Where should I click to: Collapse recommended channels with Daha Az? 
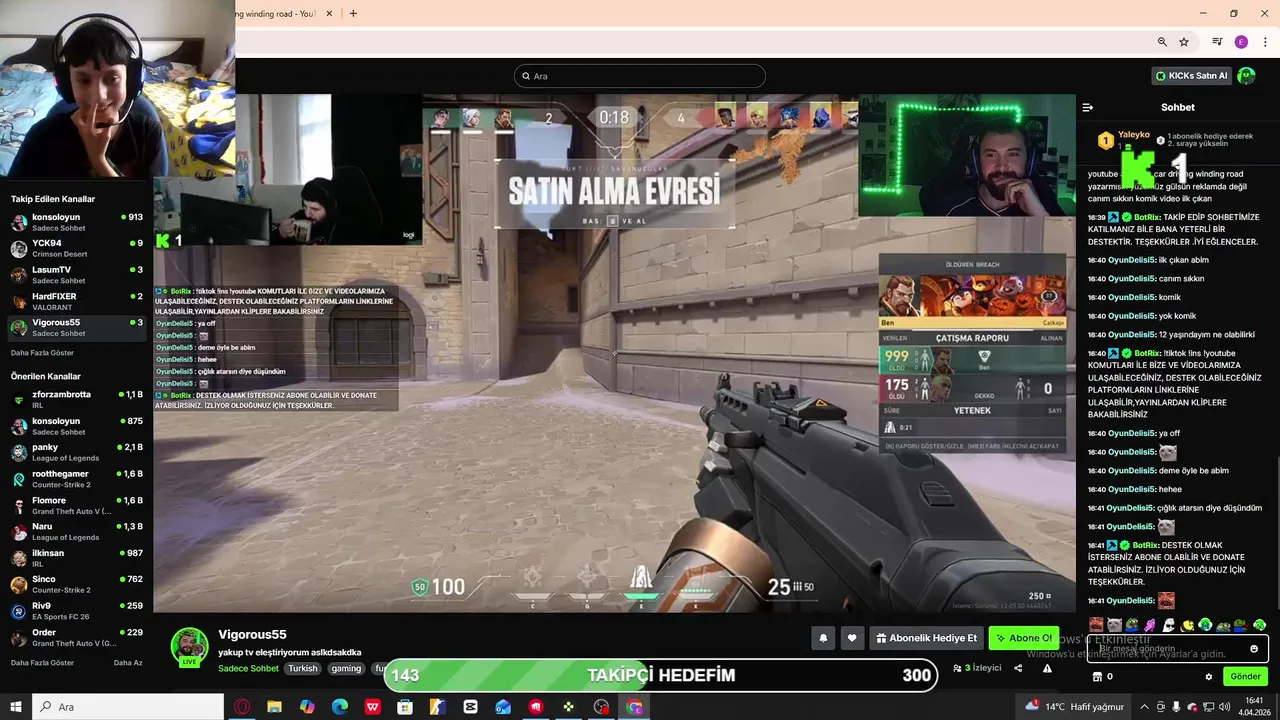coord(128,663)
